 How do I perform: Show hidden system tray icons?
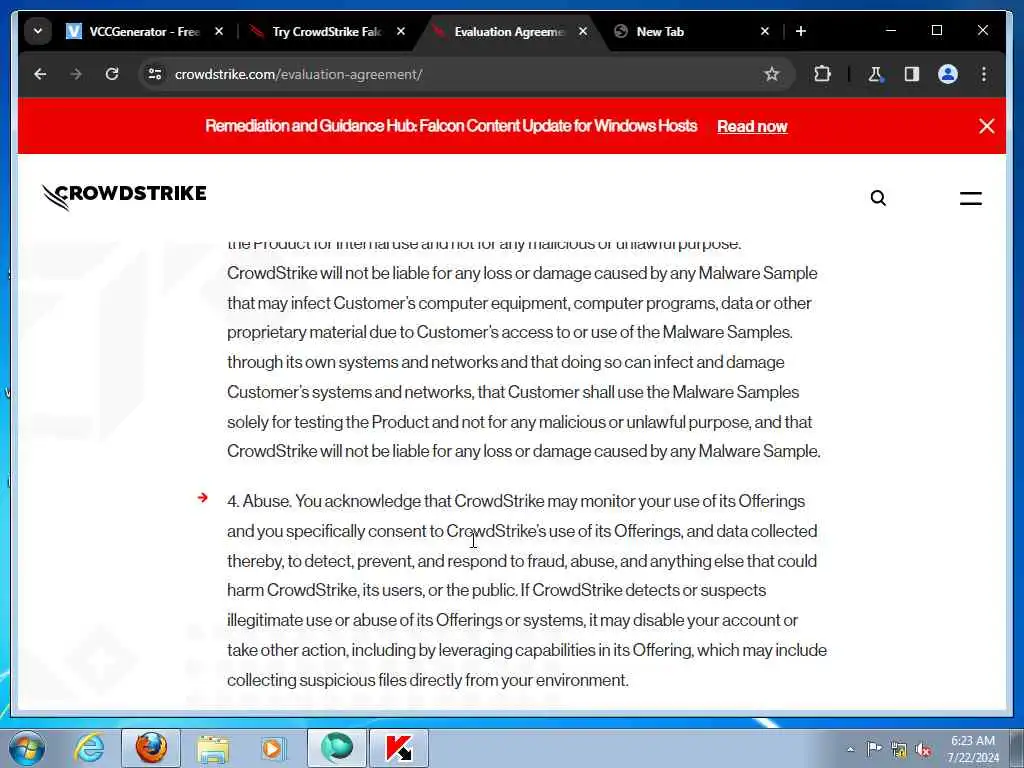[x=850, y=749]
